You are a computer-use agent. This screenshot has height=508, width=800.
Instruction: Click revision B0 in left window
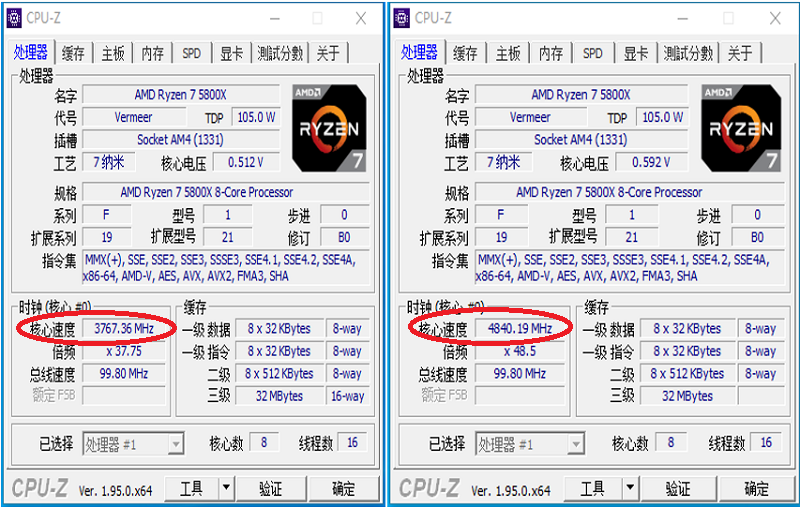[x=344, y=237]
